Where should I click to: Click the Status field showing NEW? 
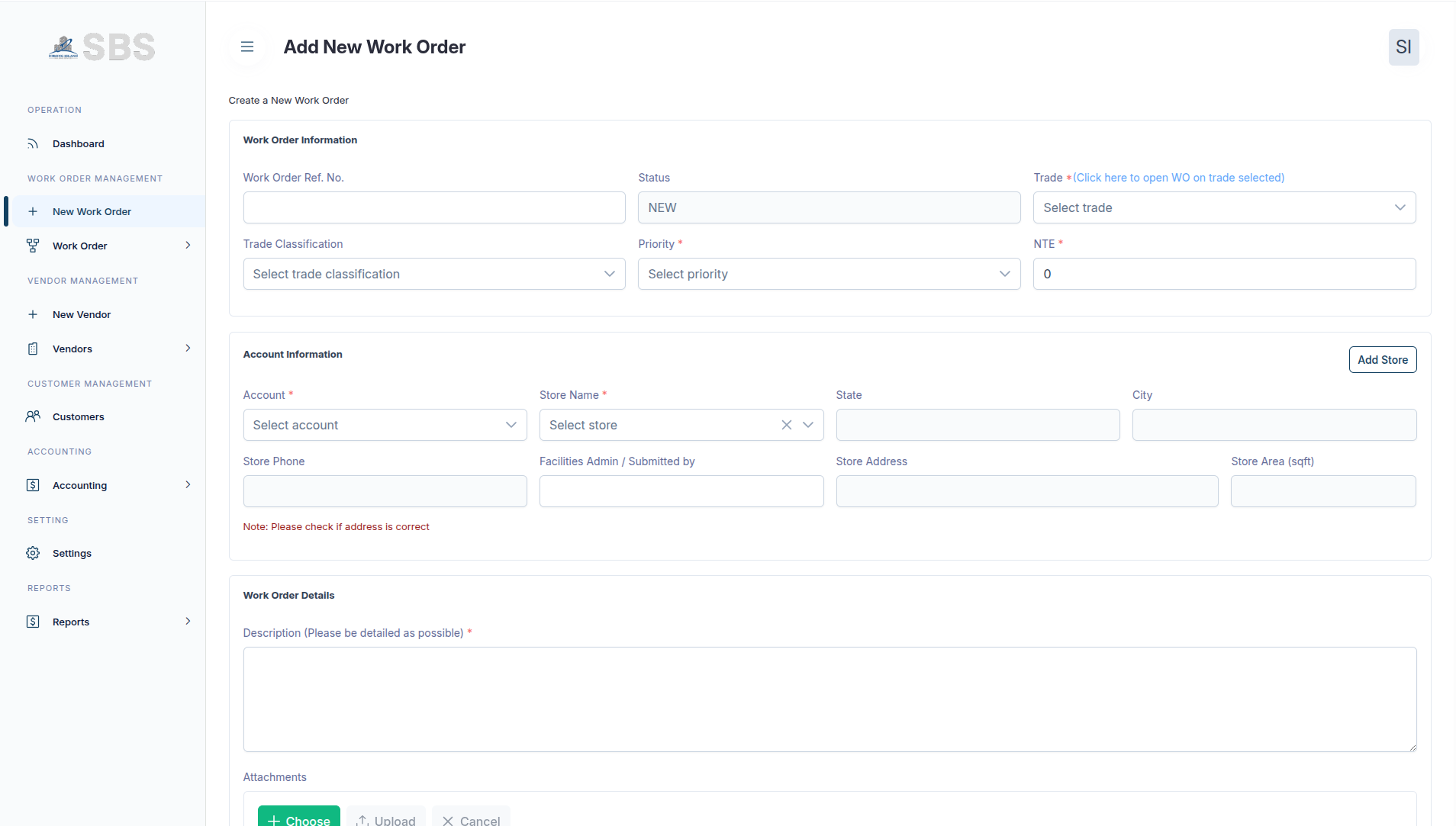click(x=829, y=207)
